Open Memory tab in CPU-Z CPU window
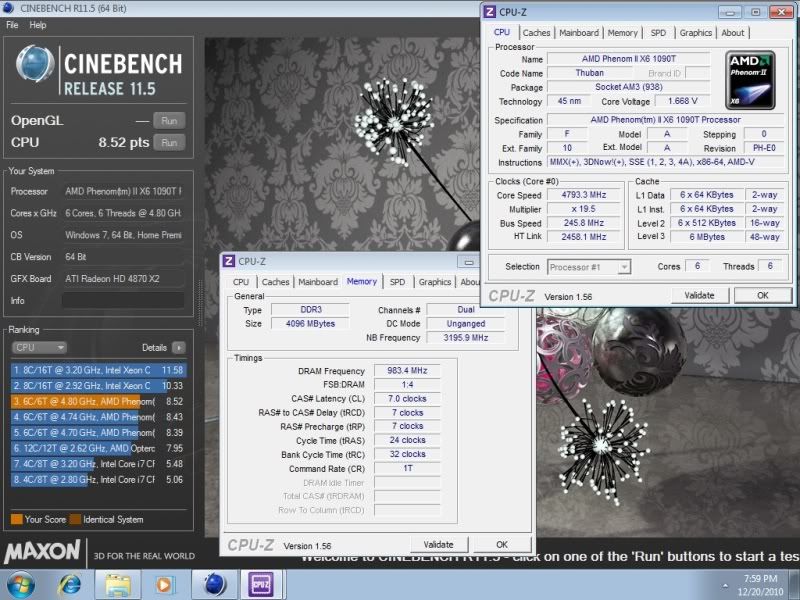 (x=622, y=33)
